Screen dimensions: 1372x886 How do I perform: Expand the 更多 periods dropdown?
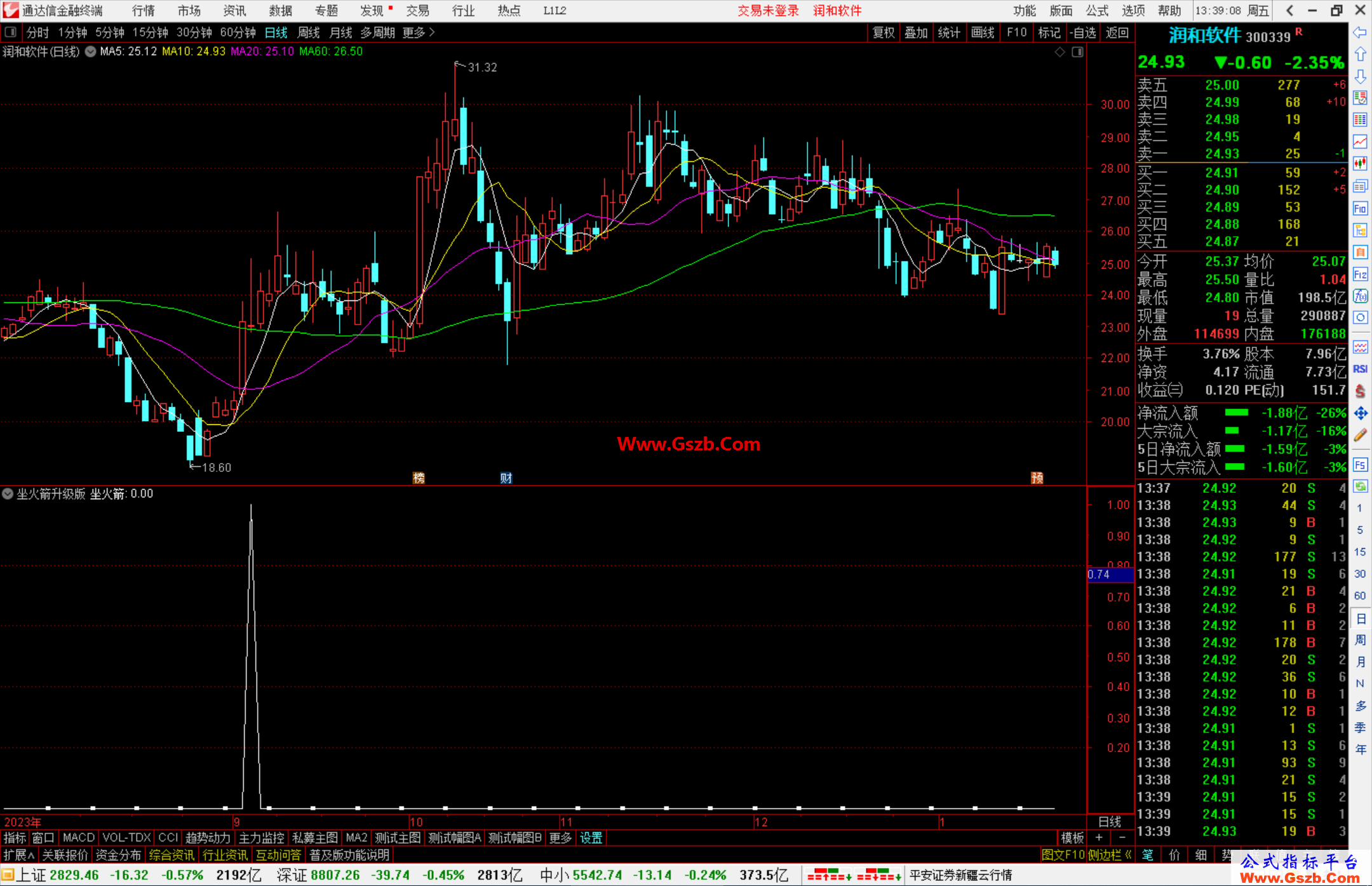coord(419,32)
